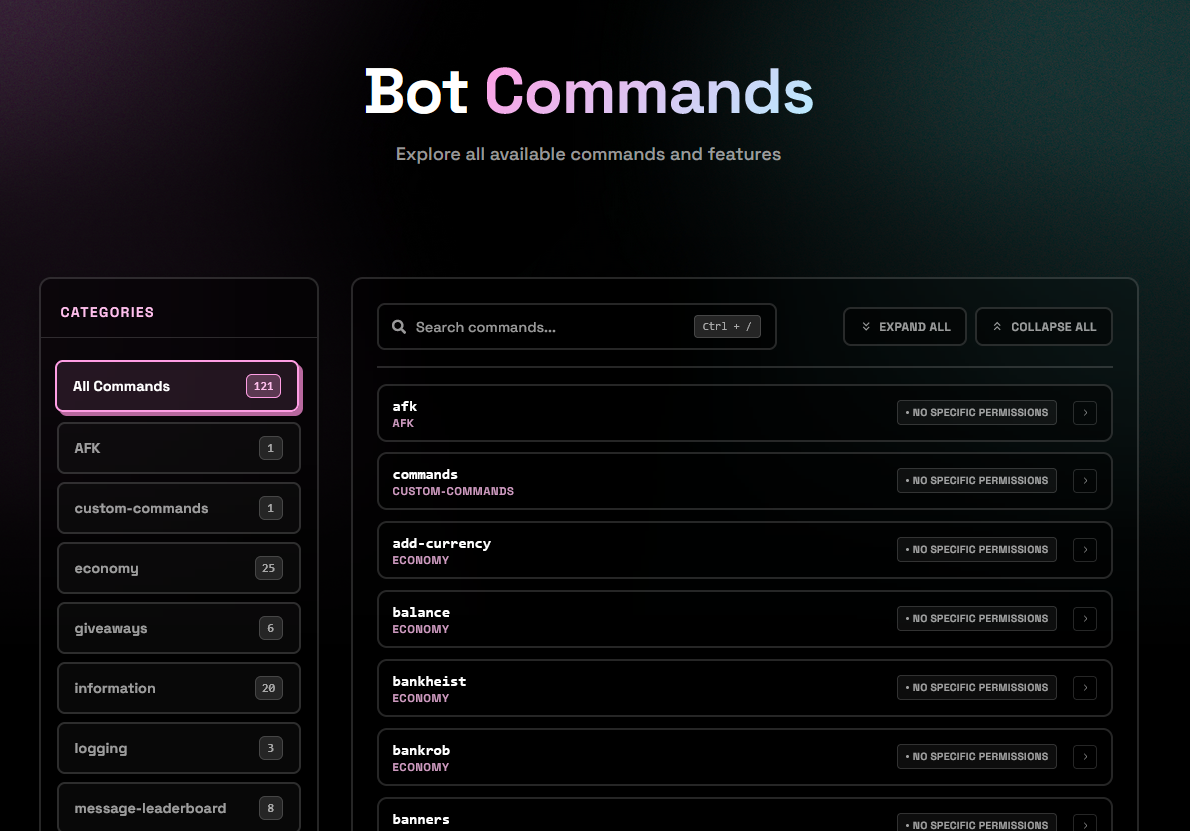
Task: Select the economy category
Action: [178, 568]
